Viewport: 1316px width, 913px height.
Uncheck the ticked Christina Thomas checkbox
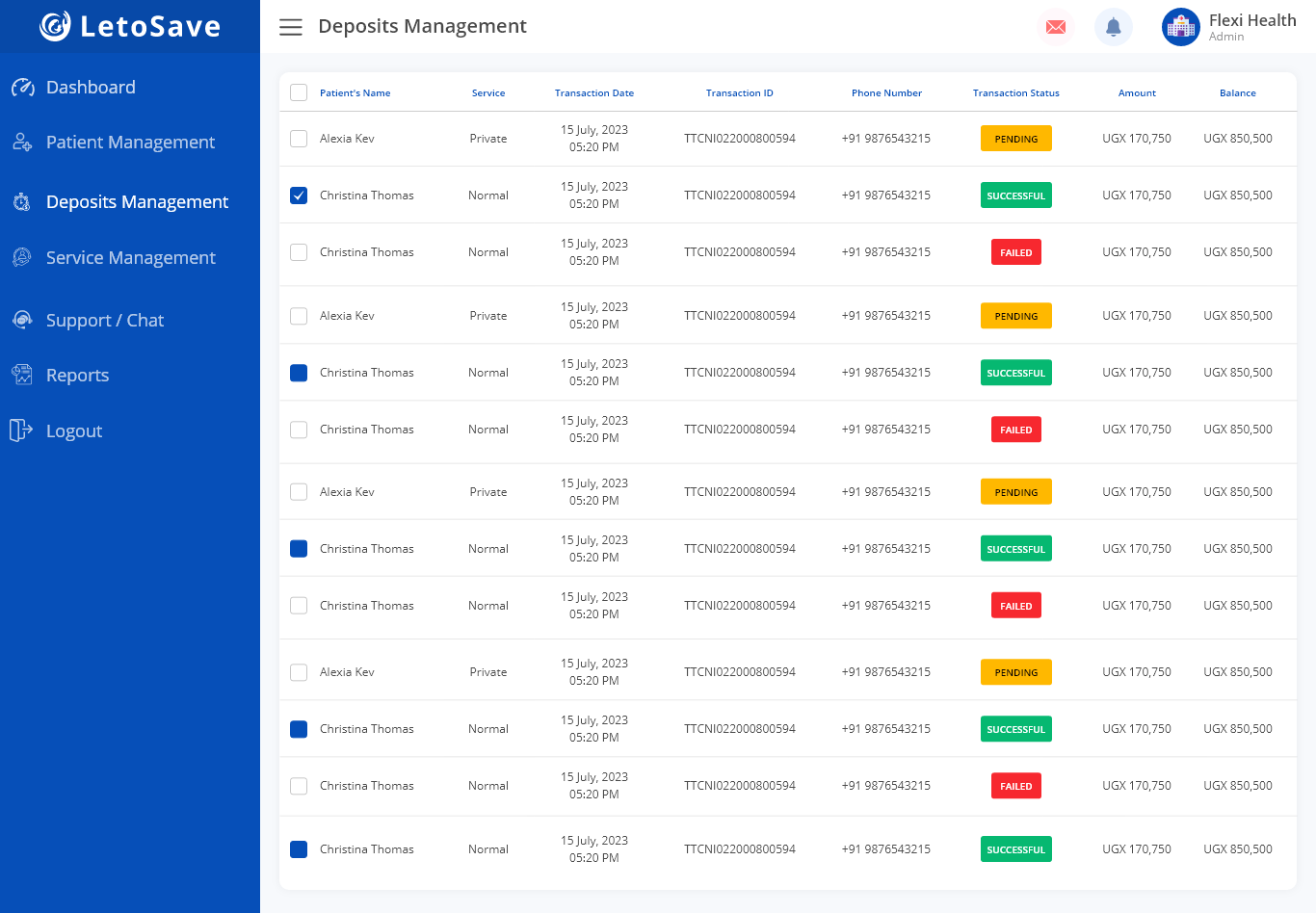point(299,196)
